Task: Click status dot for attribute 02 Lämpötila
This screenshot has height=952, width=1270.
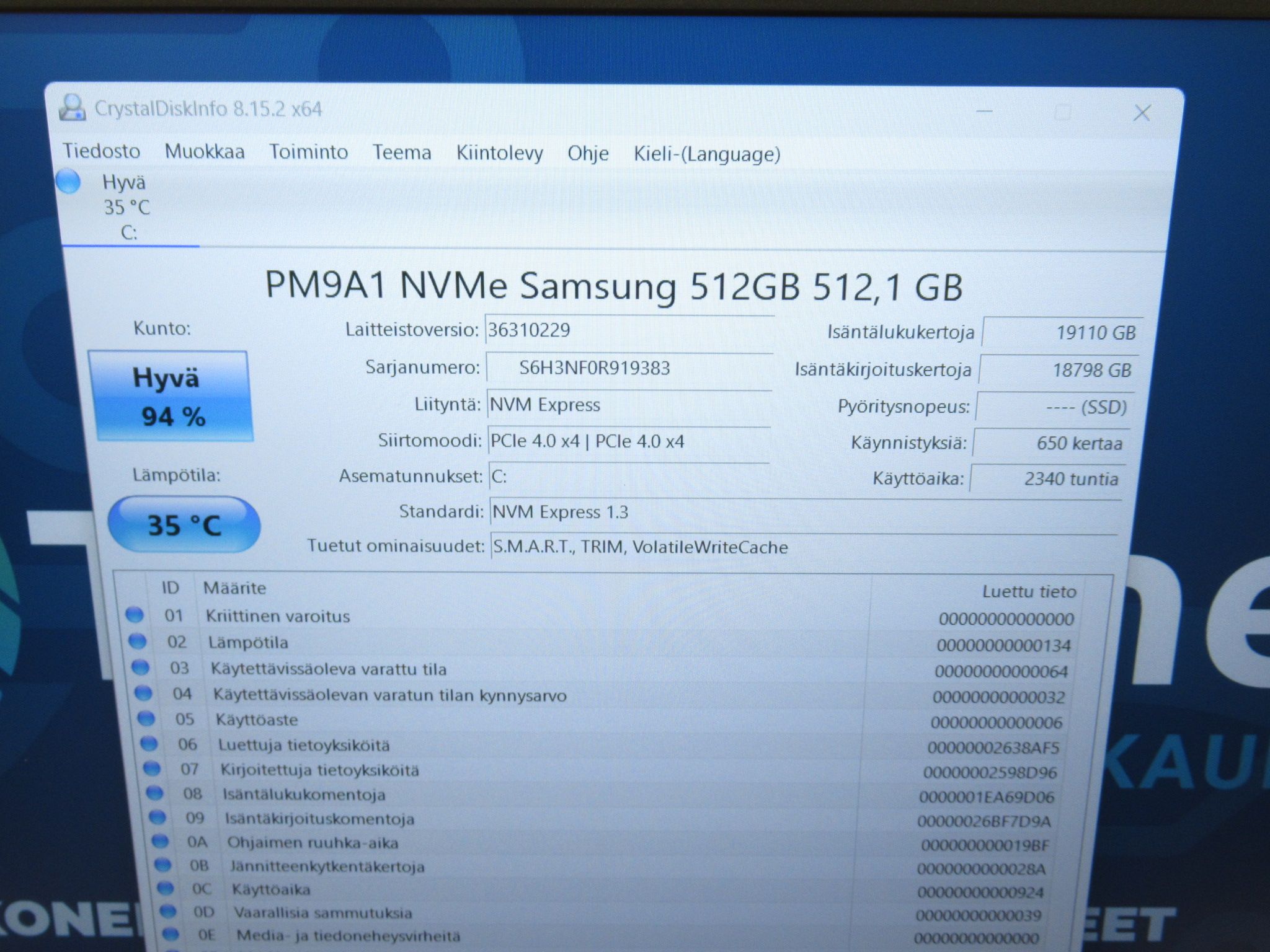Action: click(x=137, y=641)
